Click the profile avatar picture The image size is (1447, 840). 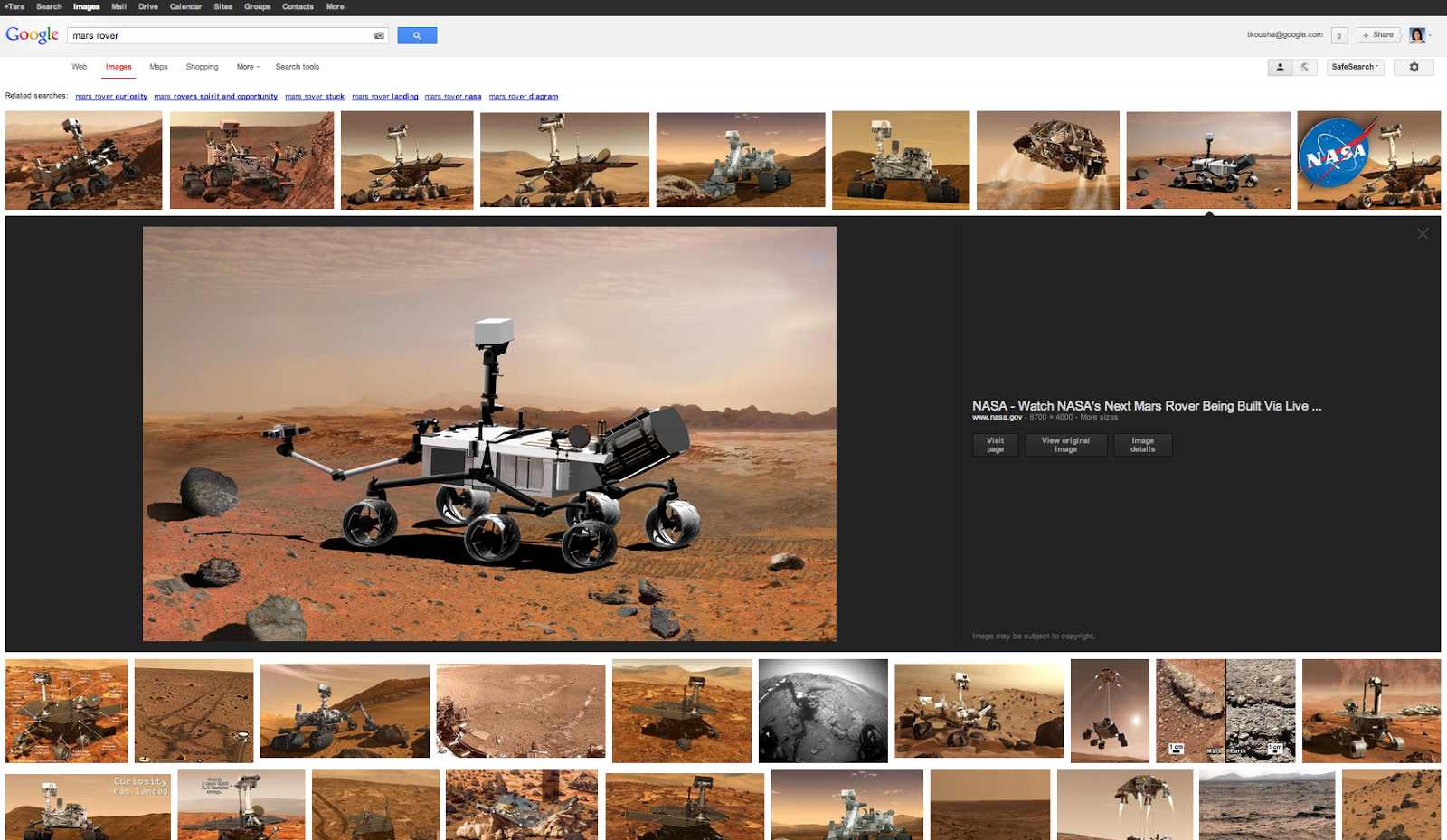click(x=1417, y=35)
